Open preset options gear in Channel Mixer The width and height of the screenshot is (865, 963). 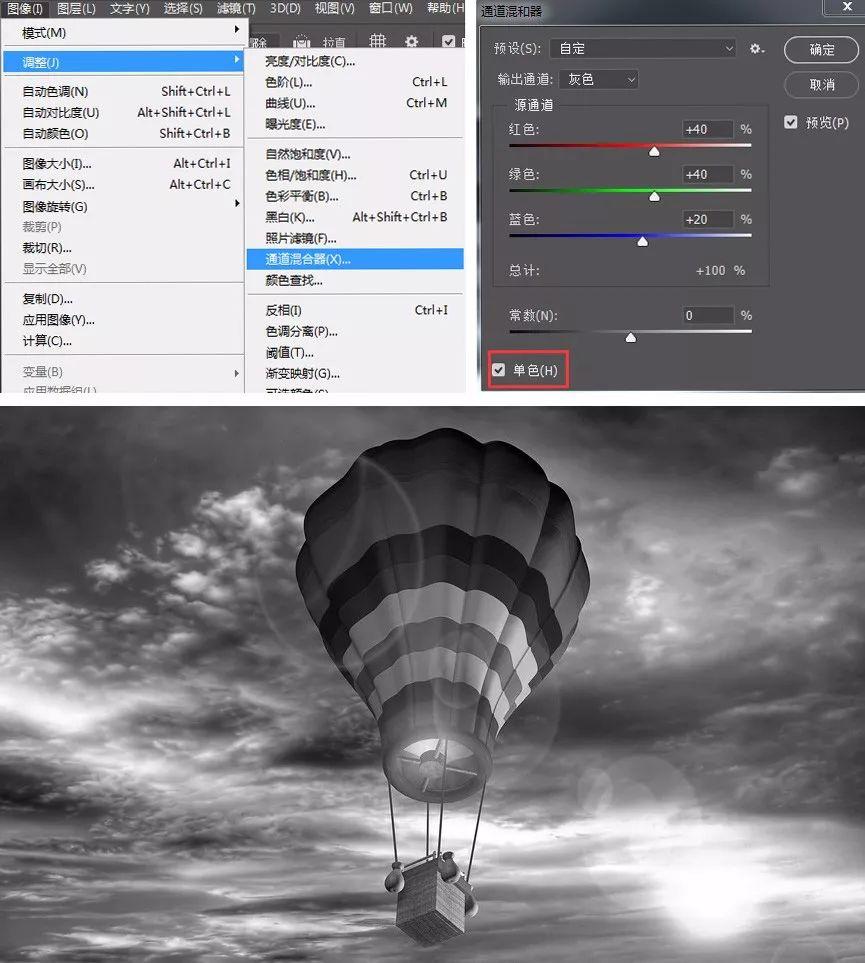pos(757,49)
